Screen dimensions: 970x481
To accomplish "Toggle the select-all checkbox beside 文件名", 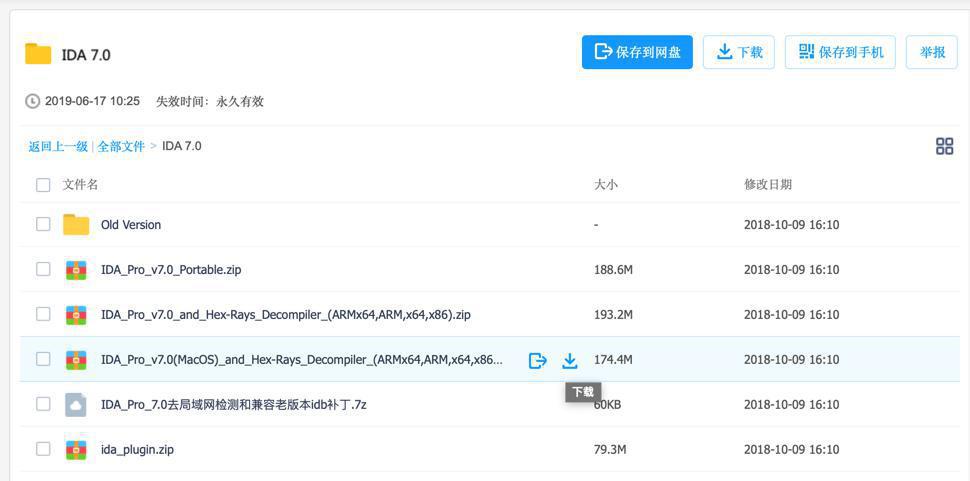I will [43, 185].
